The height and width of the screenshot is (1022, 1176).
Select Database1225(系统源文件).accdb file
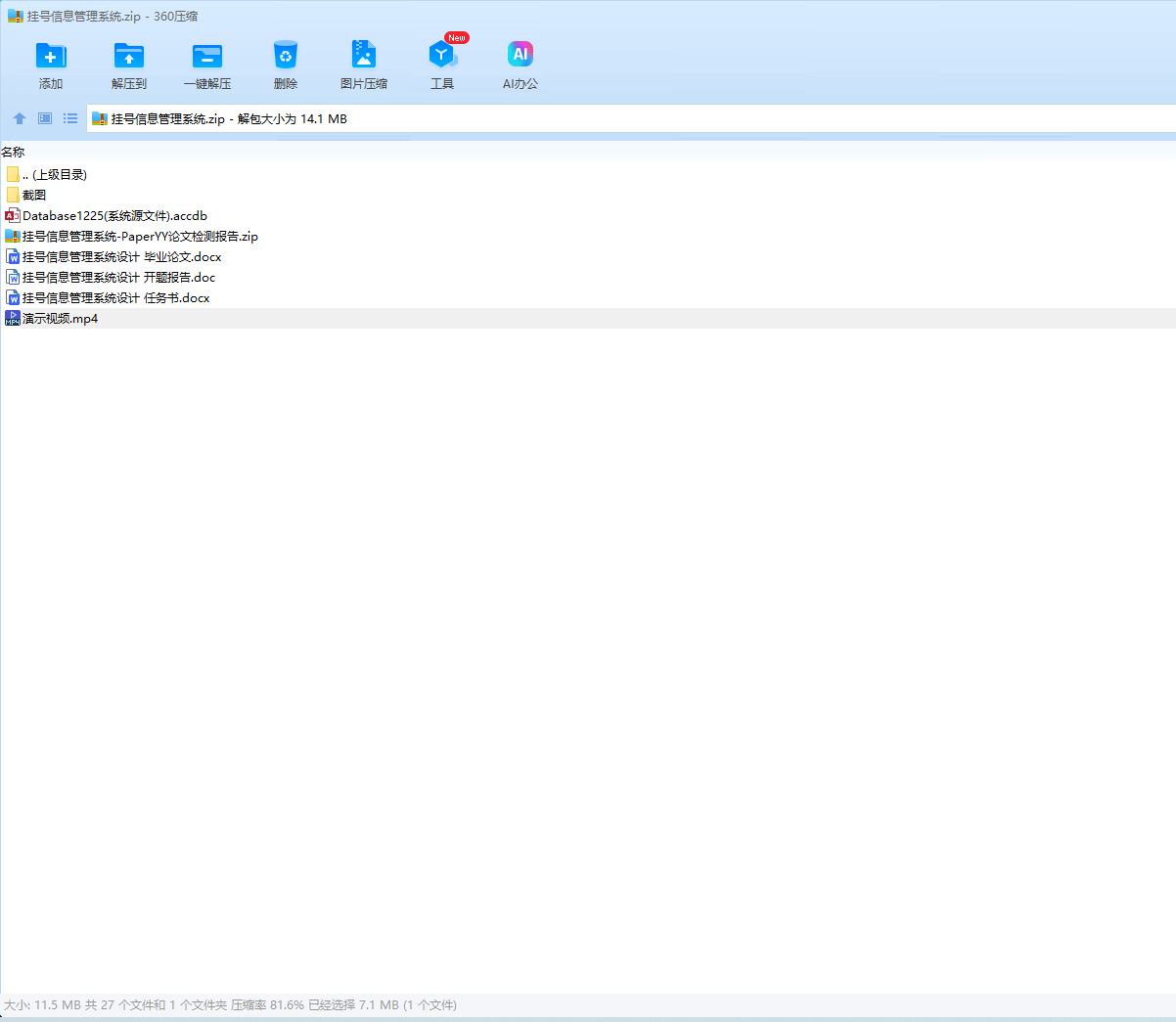point(588,216)
